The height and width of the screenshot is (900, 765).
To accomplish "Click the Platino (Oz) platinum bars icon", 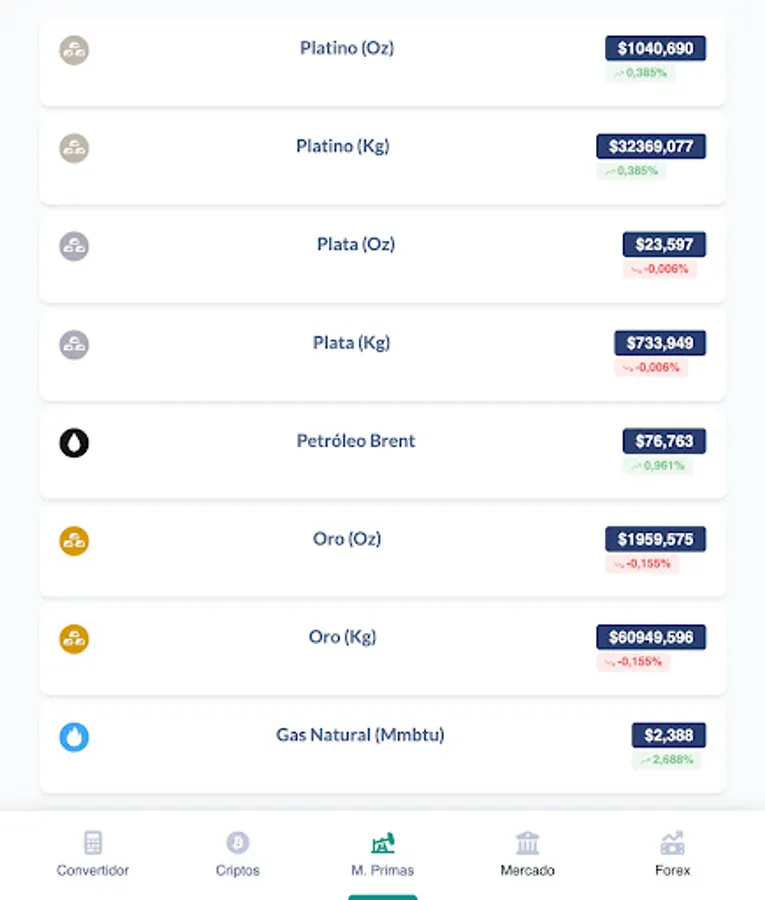I will pos(74,50).
